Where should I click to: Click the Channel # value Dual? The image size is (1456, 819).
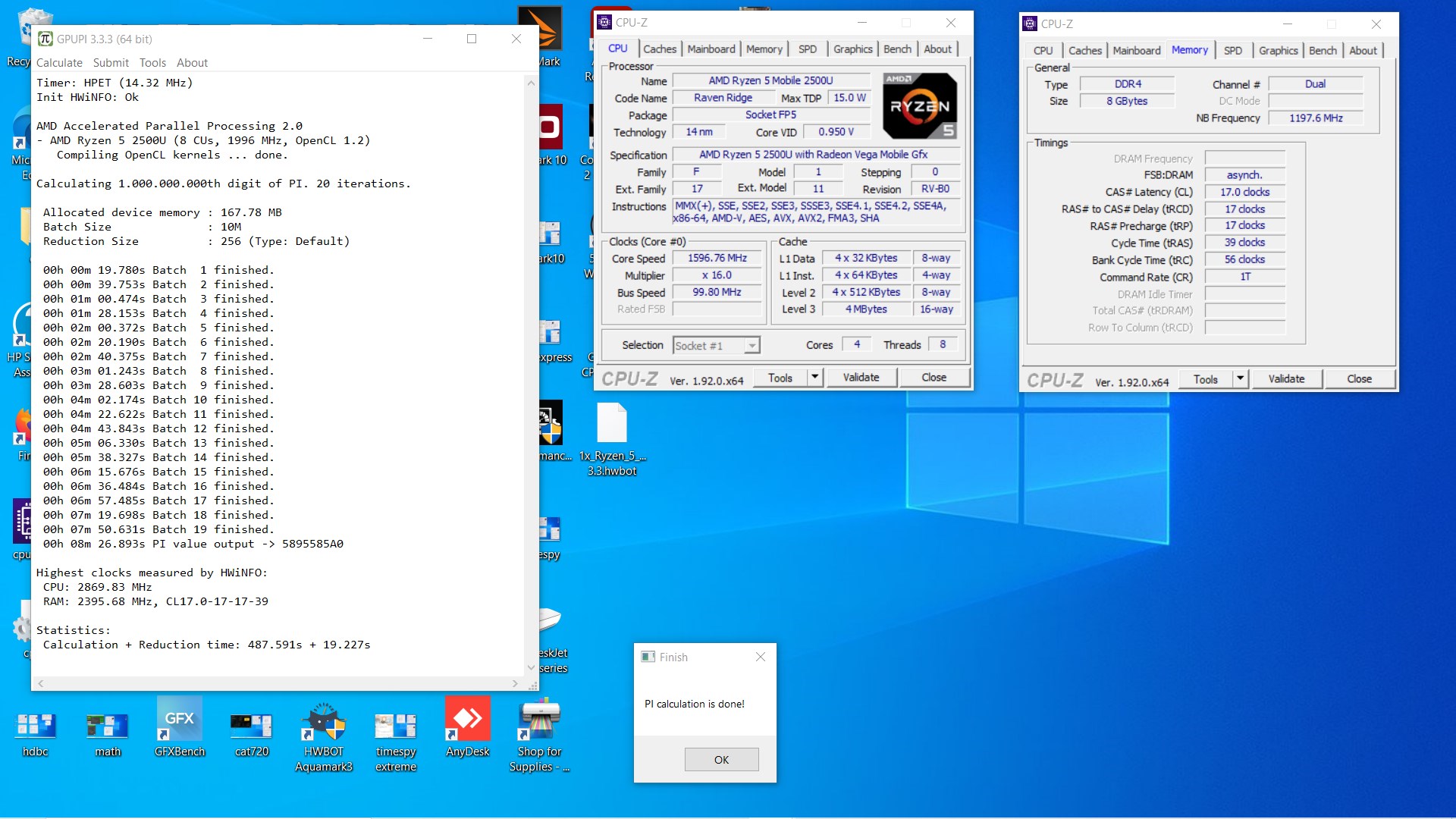click(x=1316, y=83)
